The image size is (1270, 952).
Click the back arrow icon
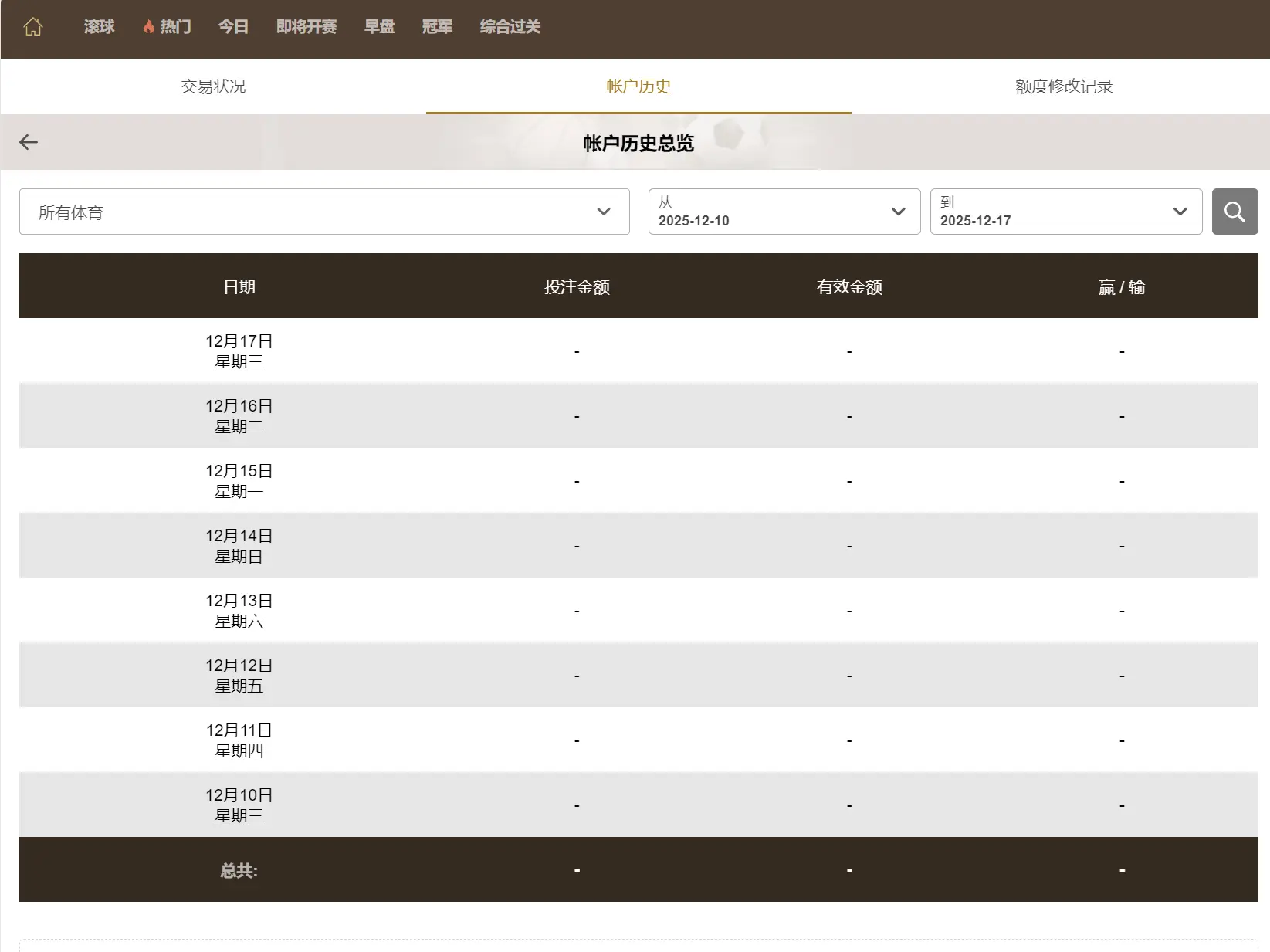coord(29,142)
